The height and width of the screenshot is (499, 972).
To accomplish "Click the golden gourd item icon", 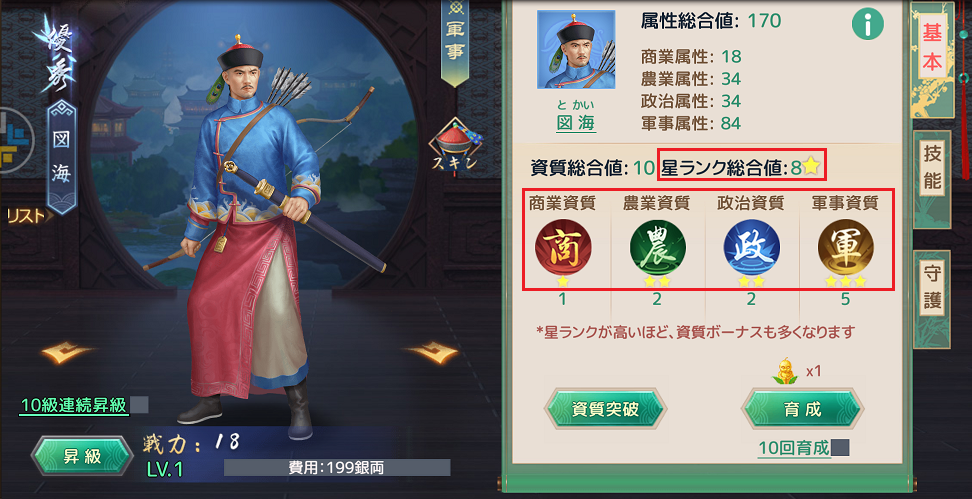I will pyautogui.click(x=787, y=371).
